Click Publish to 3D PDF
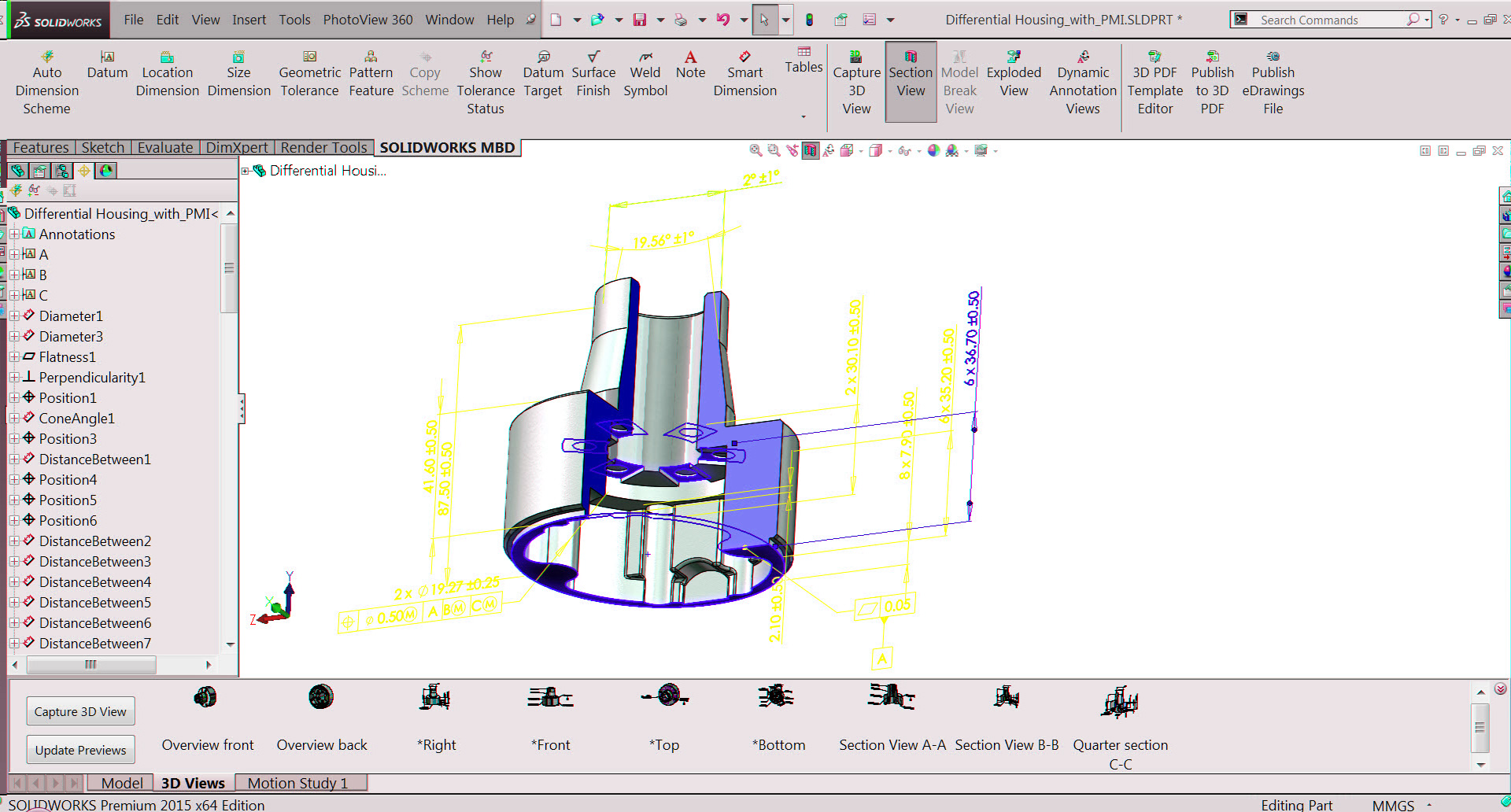Image resolution: width=1511 pixels, height=812 pixels. click(x=1212, y=82)
